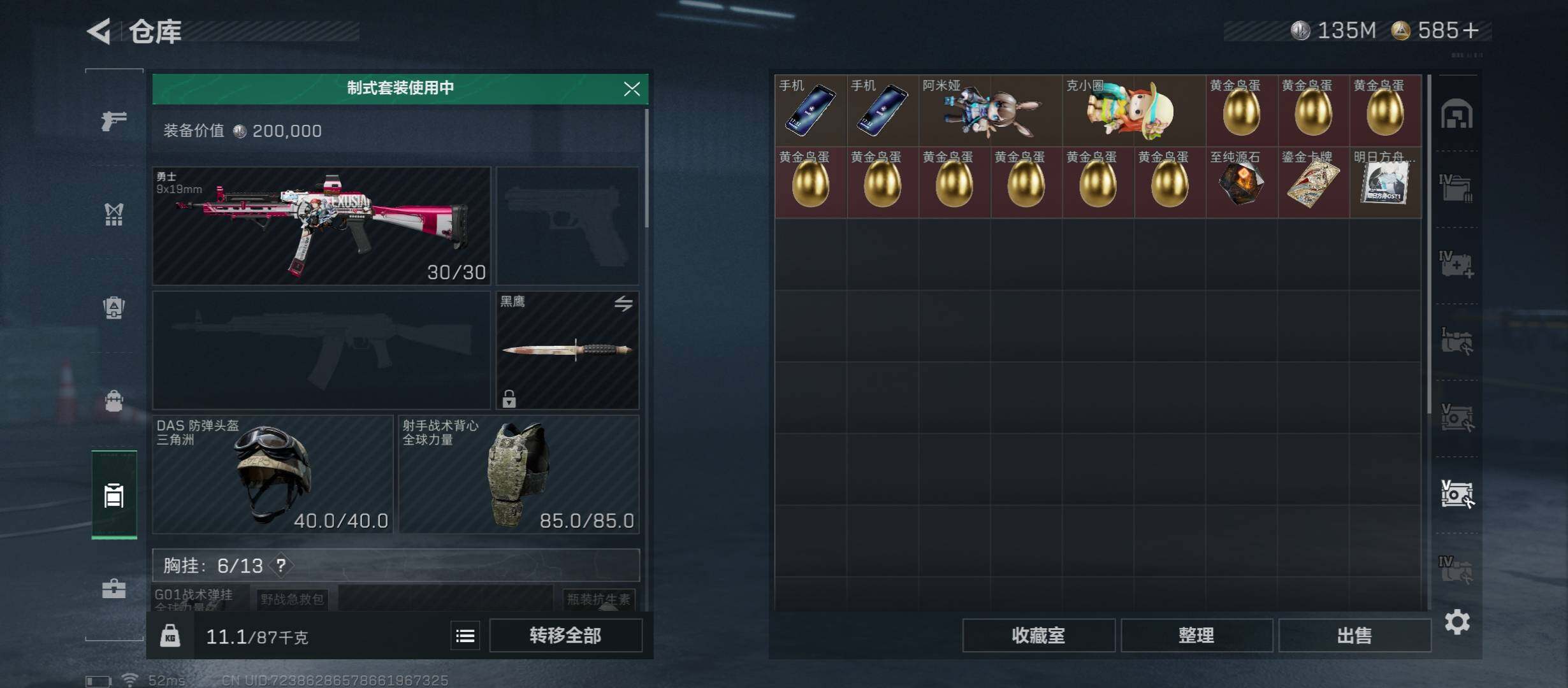
Task: Open warehouse settings gear icon
Action: pos(1457,622)
